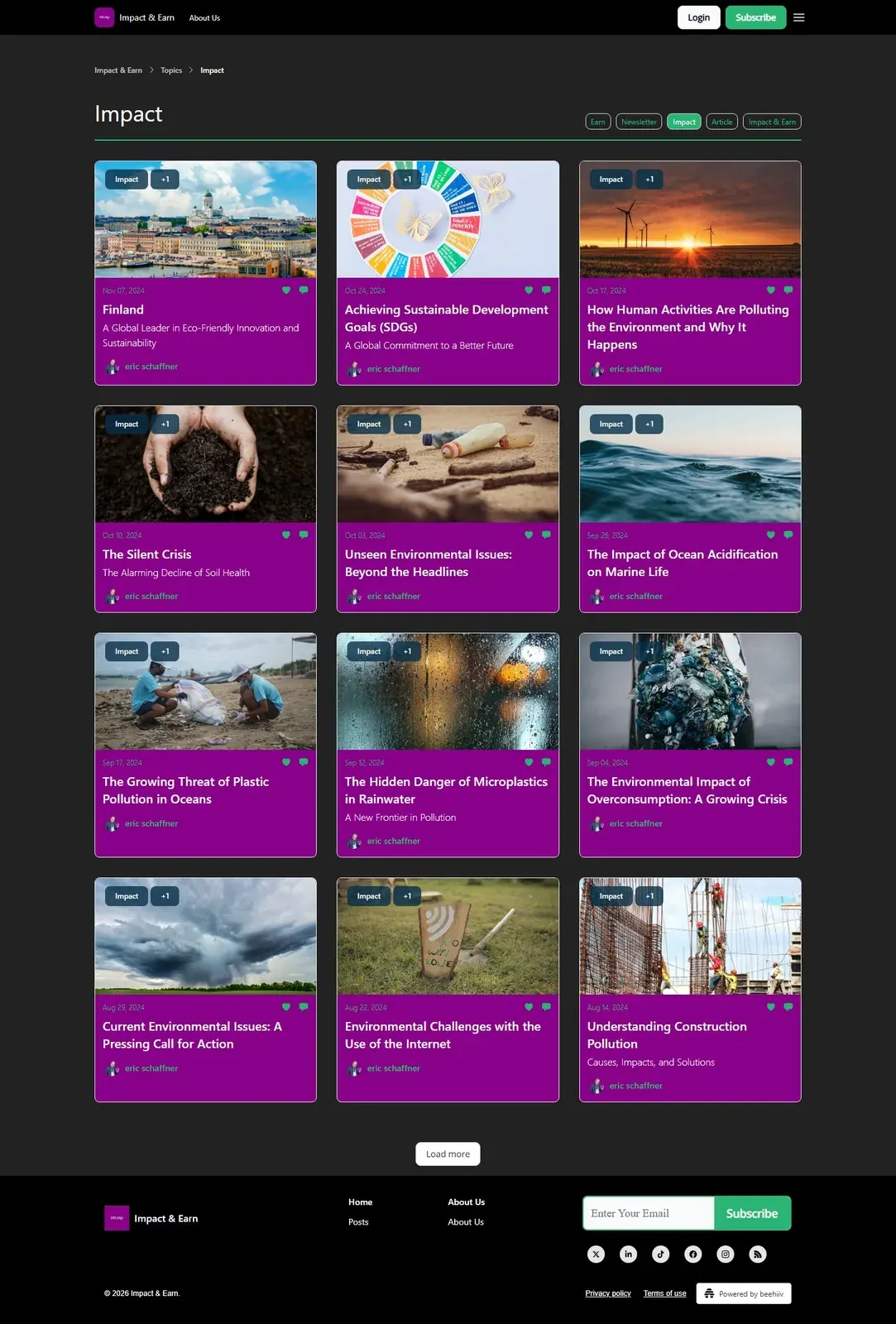This screenshot has width=896, height=1324.
Task: Open the Facebook social icon in footer
Action: [x=693, y=1254]
